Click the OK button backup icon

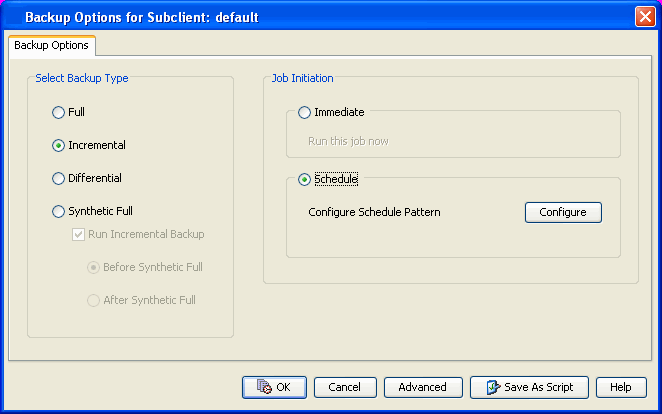click(264, 387)
